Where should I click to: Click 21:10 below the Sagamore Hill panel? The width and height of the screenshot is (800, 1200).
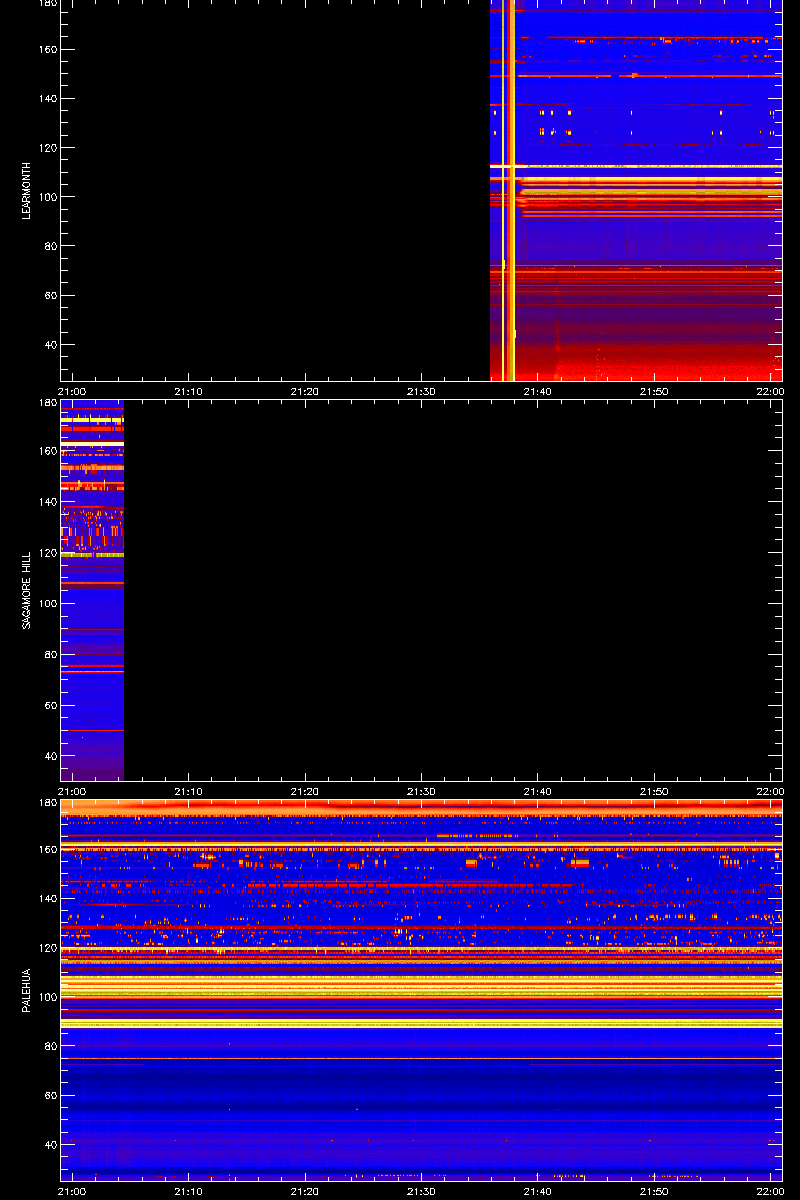[x=189, y=791]
